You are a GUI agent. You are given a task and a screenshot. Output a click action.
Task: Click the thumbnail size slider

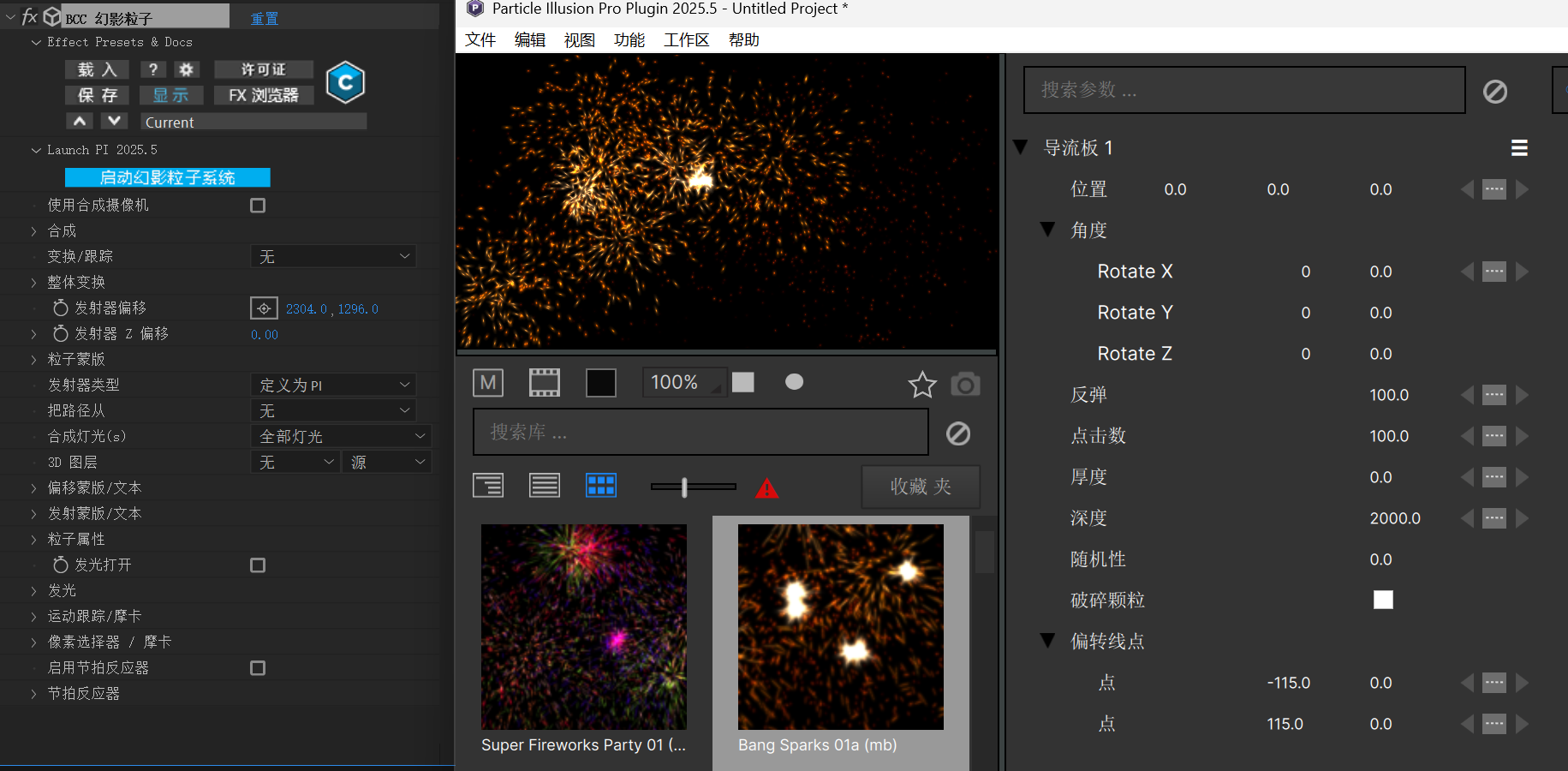click(693, 487)
